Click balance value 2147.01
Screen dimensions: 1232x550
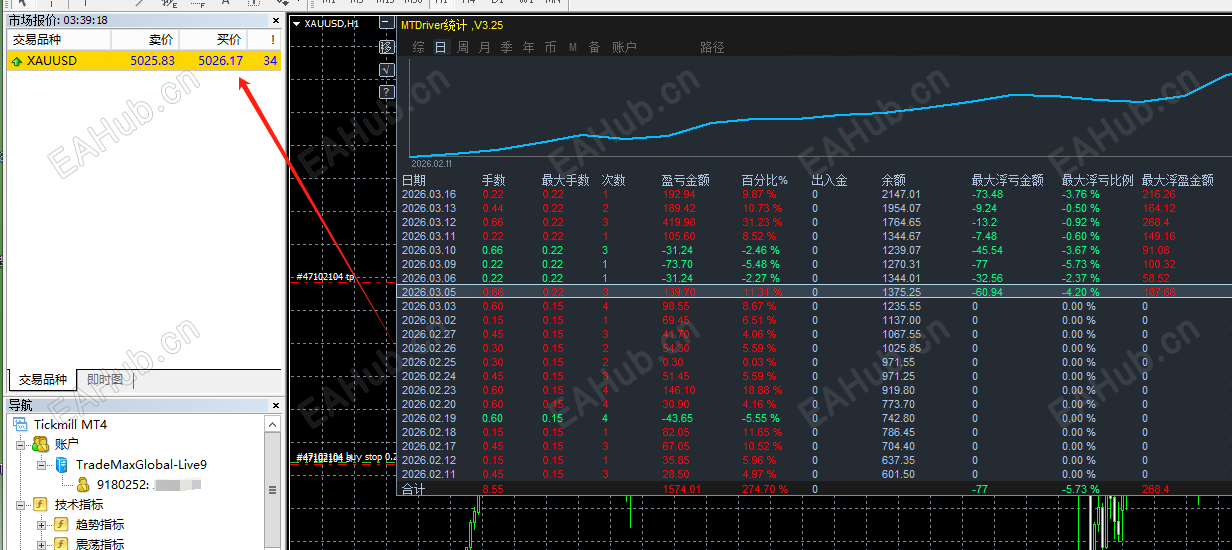click(x=901, y=194)
